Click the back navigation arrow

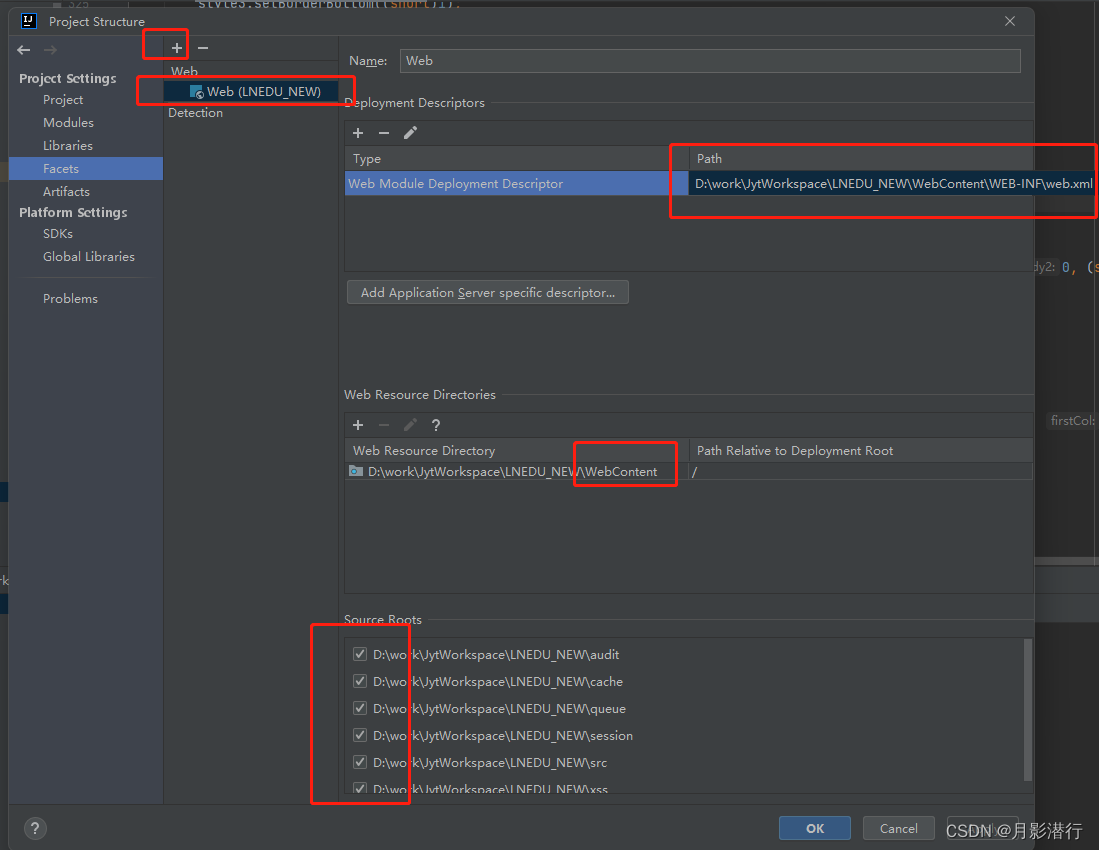[24, 50]
